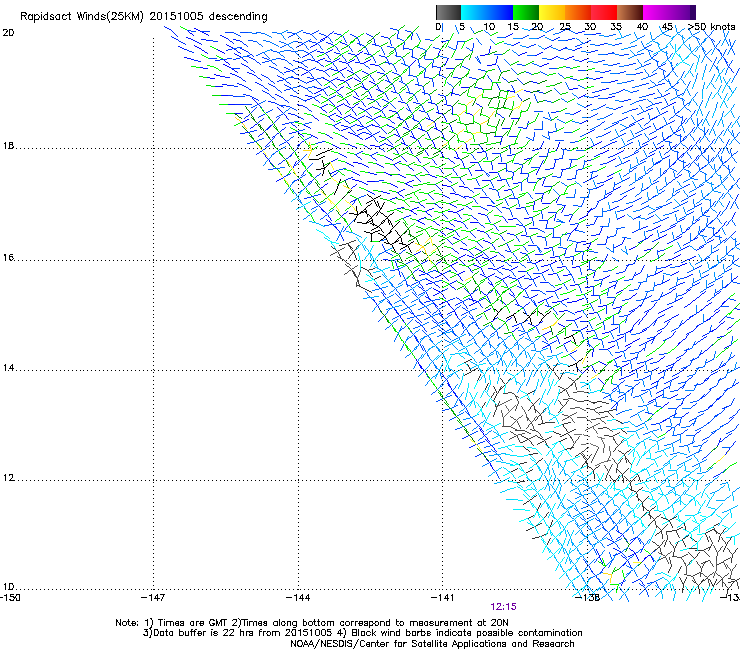The width and height of the screenshot is (740, 650).
Task: Click the brown 35-40 knots legend segment
Action: (x=630, y=12)
